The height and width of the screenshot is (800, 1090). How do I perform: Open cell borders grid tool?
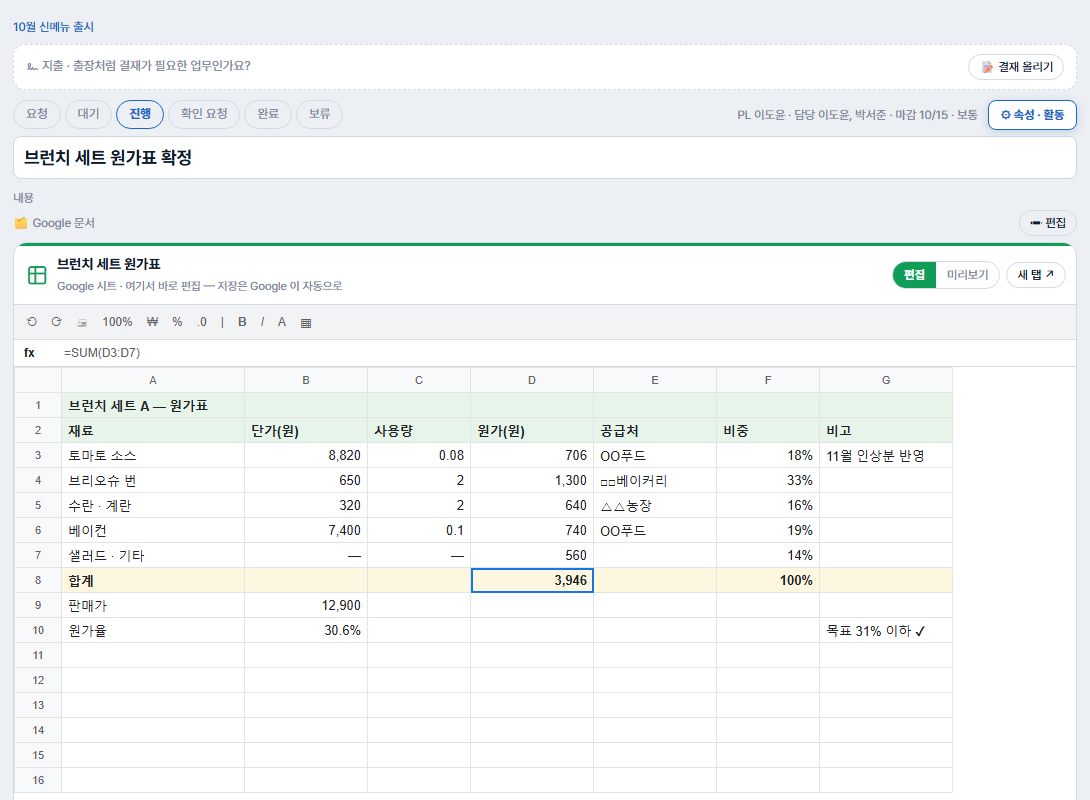[306, 323]
